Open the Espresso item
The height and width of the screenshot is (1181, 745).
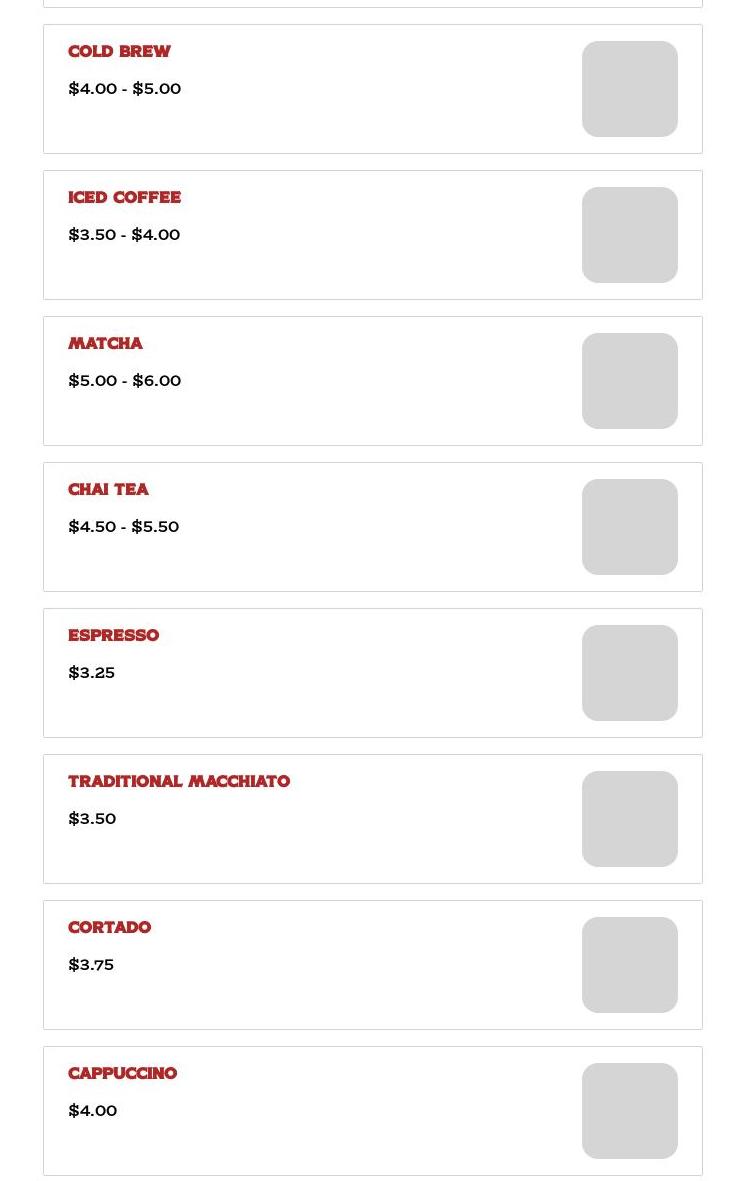pos(113,636)
